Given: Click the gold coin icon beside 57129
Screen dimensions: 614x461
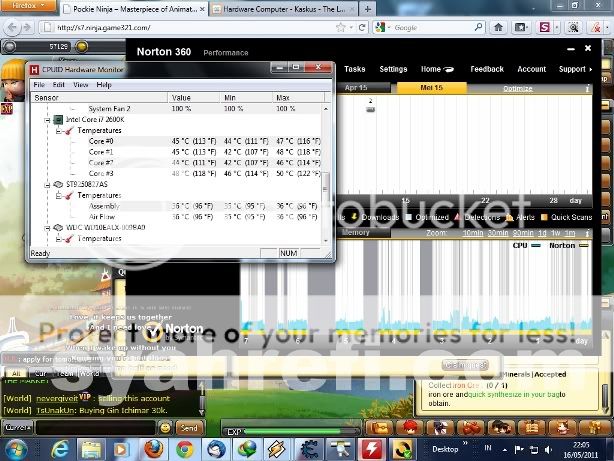Looking at the screenshot, I should point(81,47).
